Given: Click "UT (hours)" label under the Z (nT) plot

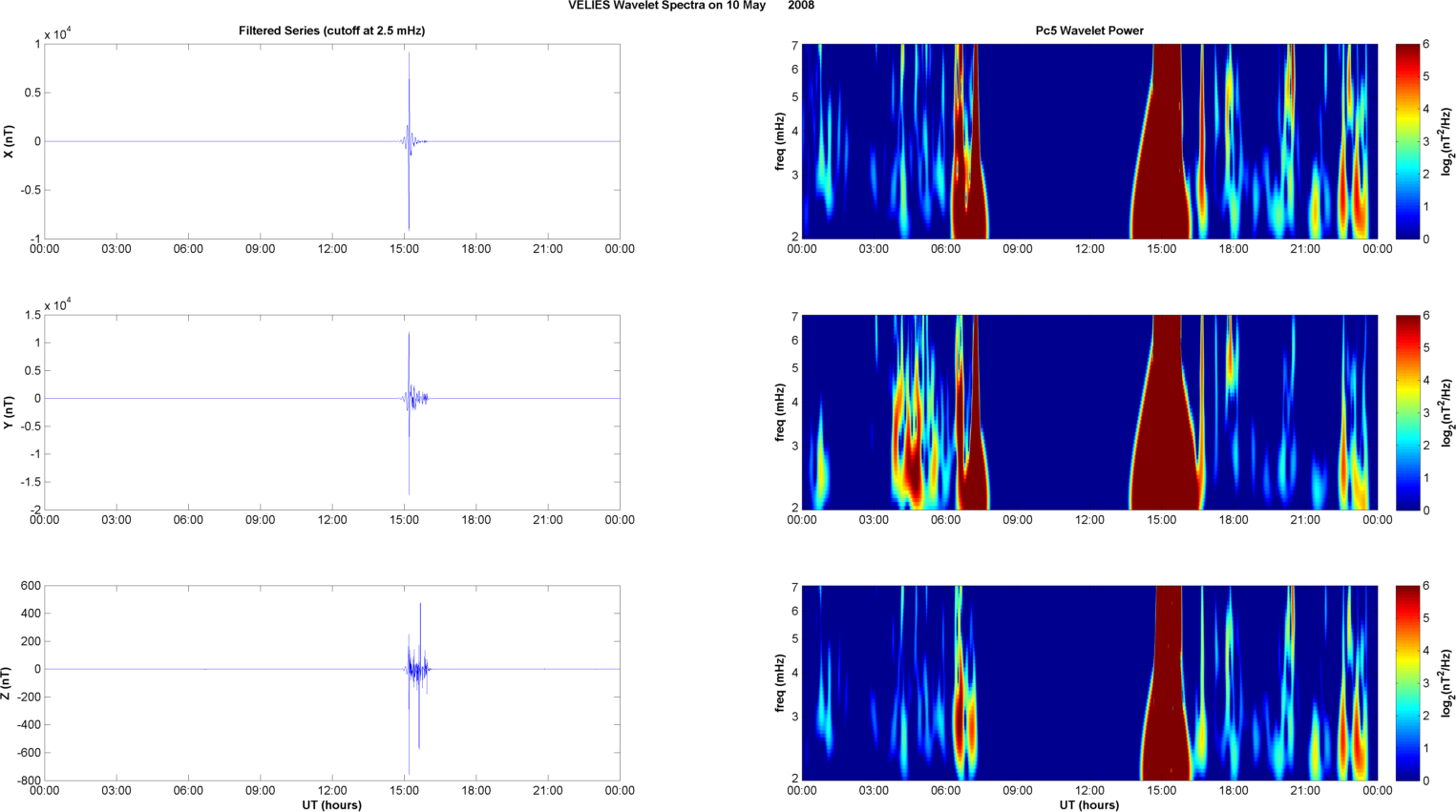Looking at the screenshot, I should pyautogui.click(x=331, y=804).
